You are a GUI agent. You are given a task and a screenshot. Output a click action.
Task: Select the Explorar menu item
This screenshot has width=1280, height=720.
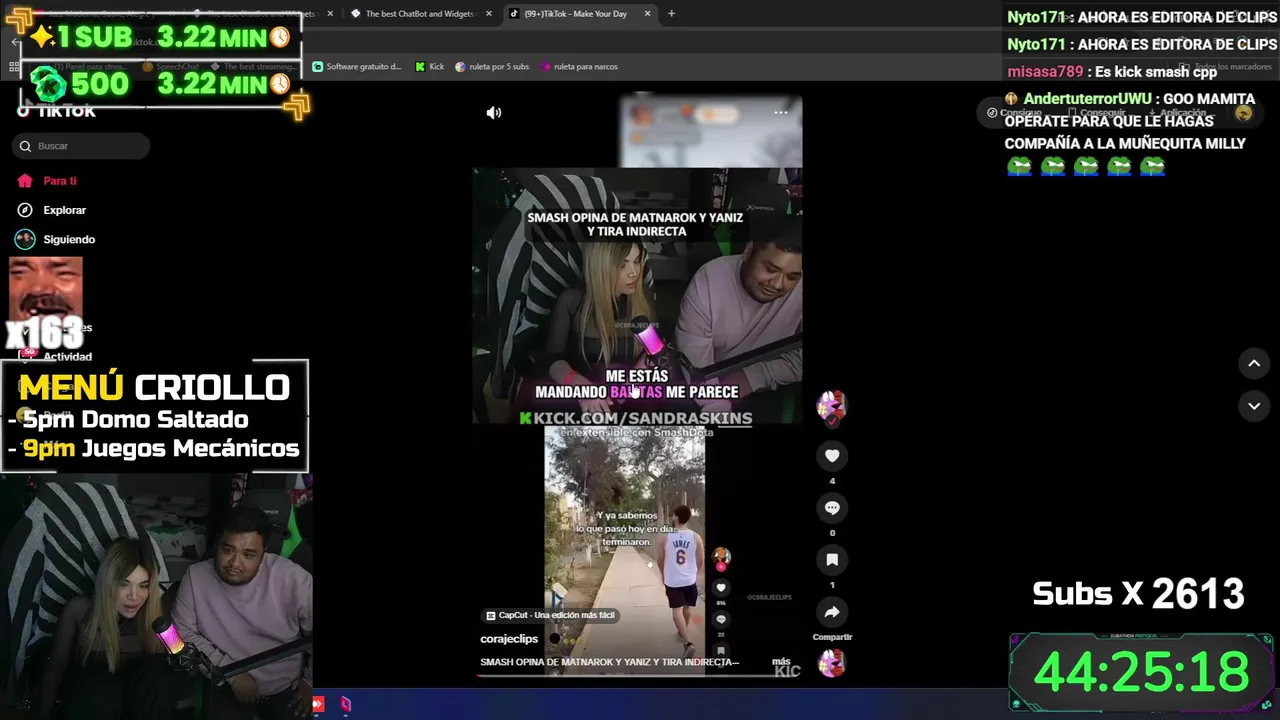coord(64,210)
